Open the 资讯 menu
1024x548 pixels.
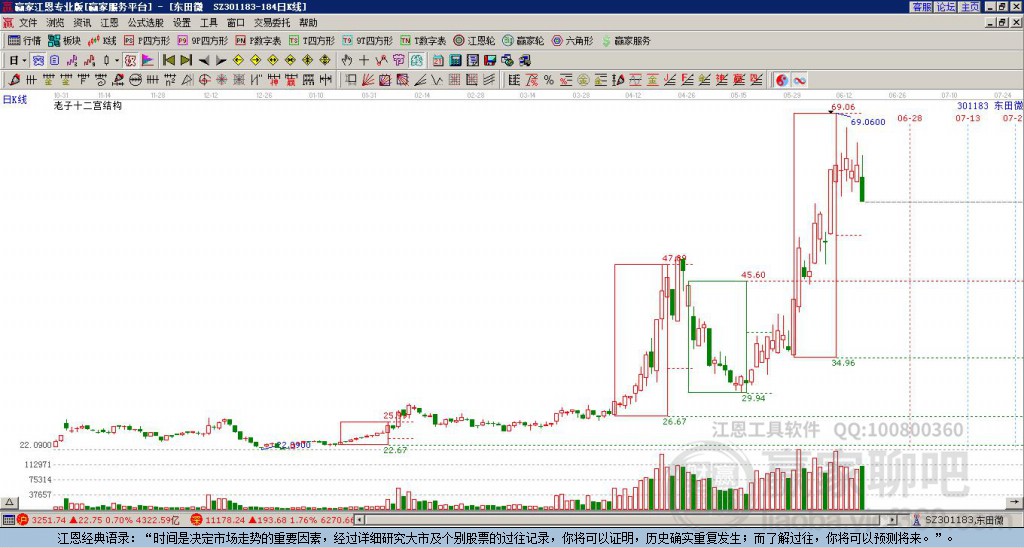(82, 23)
